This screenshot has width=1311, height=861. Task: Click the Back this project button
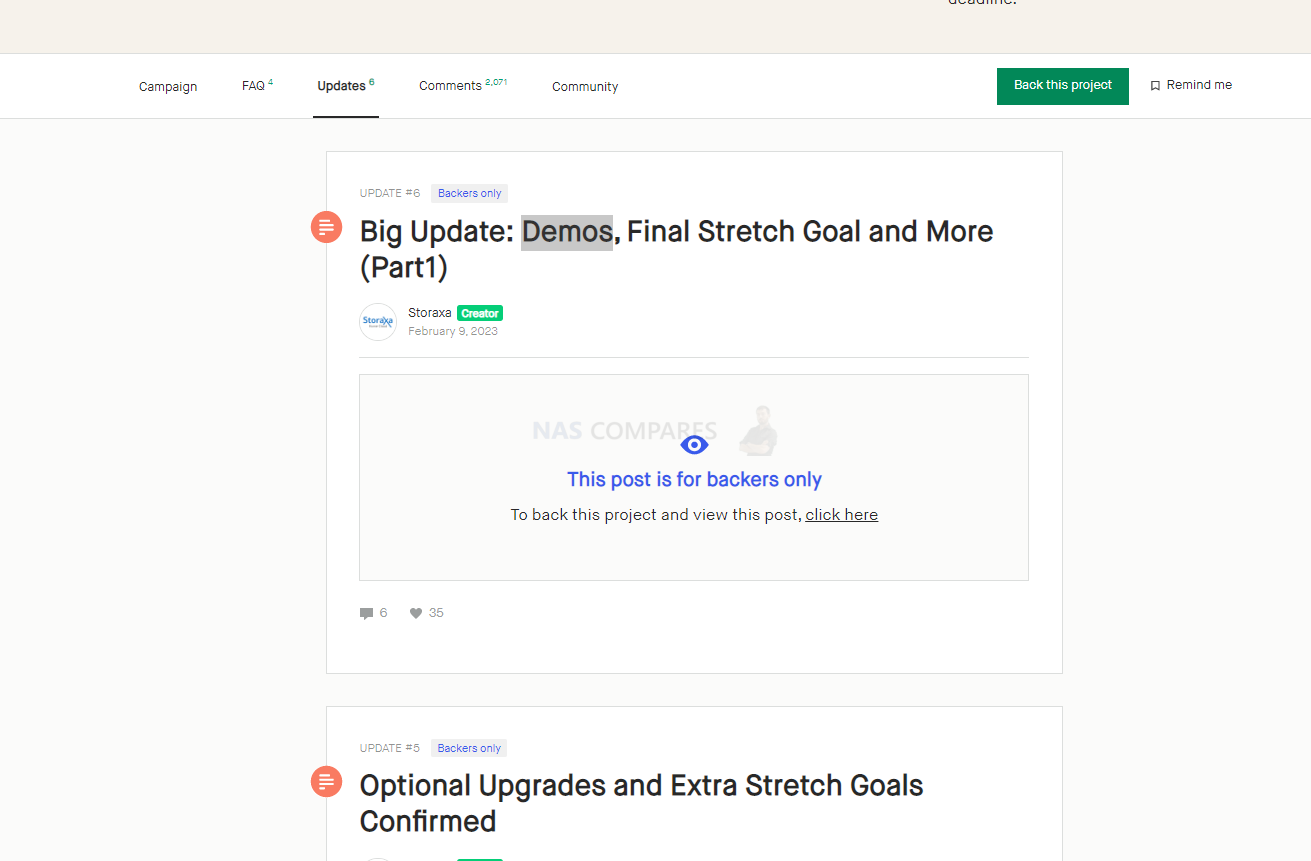pos(1063,86)
